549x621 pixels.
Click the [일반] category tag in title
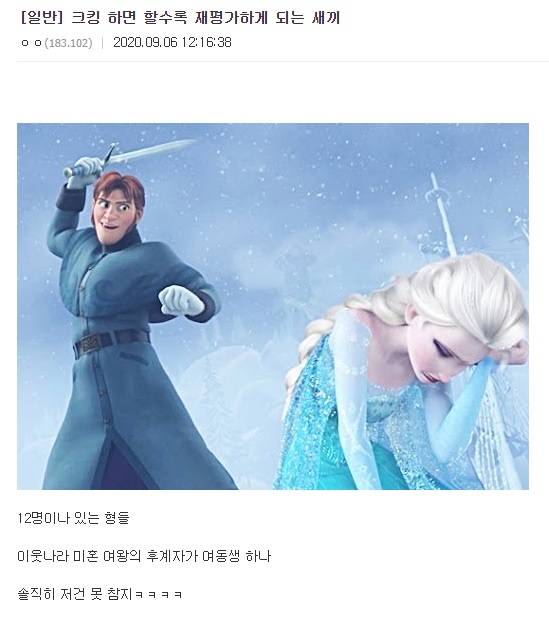click(x=42, y=18)
